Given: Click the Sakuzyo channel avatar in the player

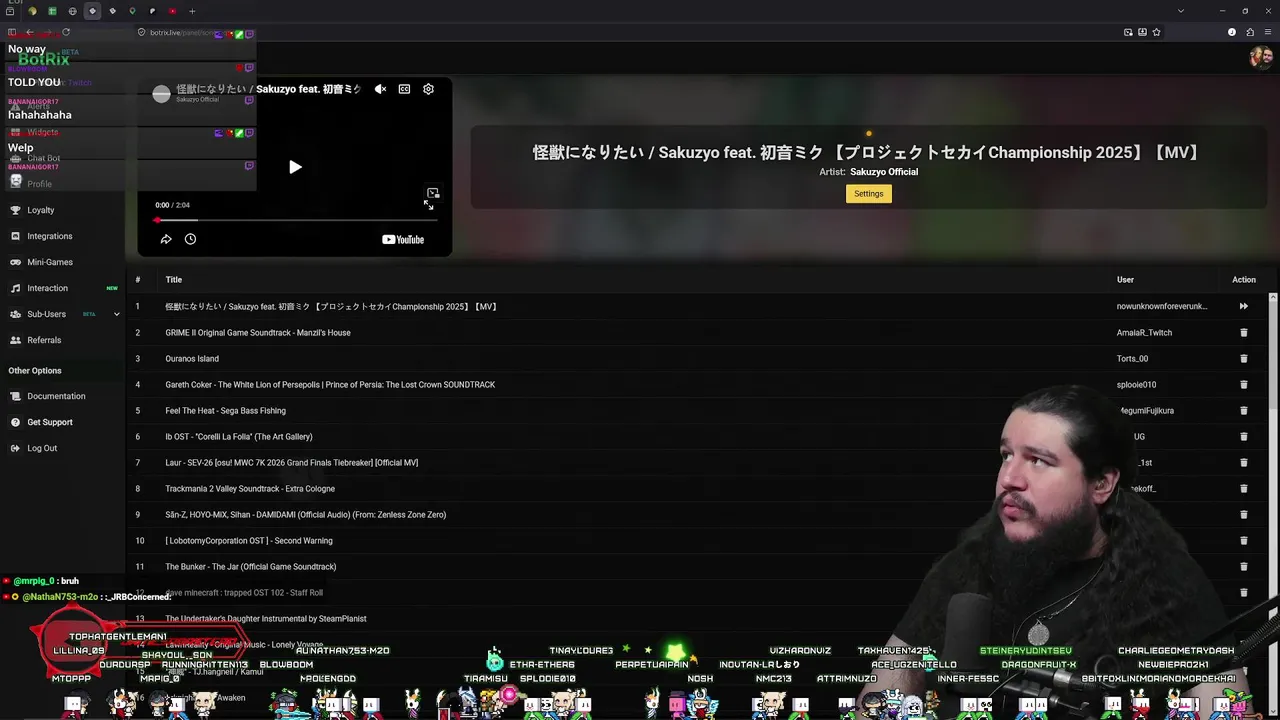Looking at the screenshot, I should [x=161, y=94].
